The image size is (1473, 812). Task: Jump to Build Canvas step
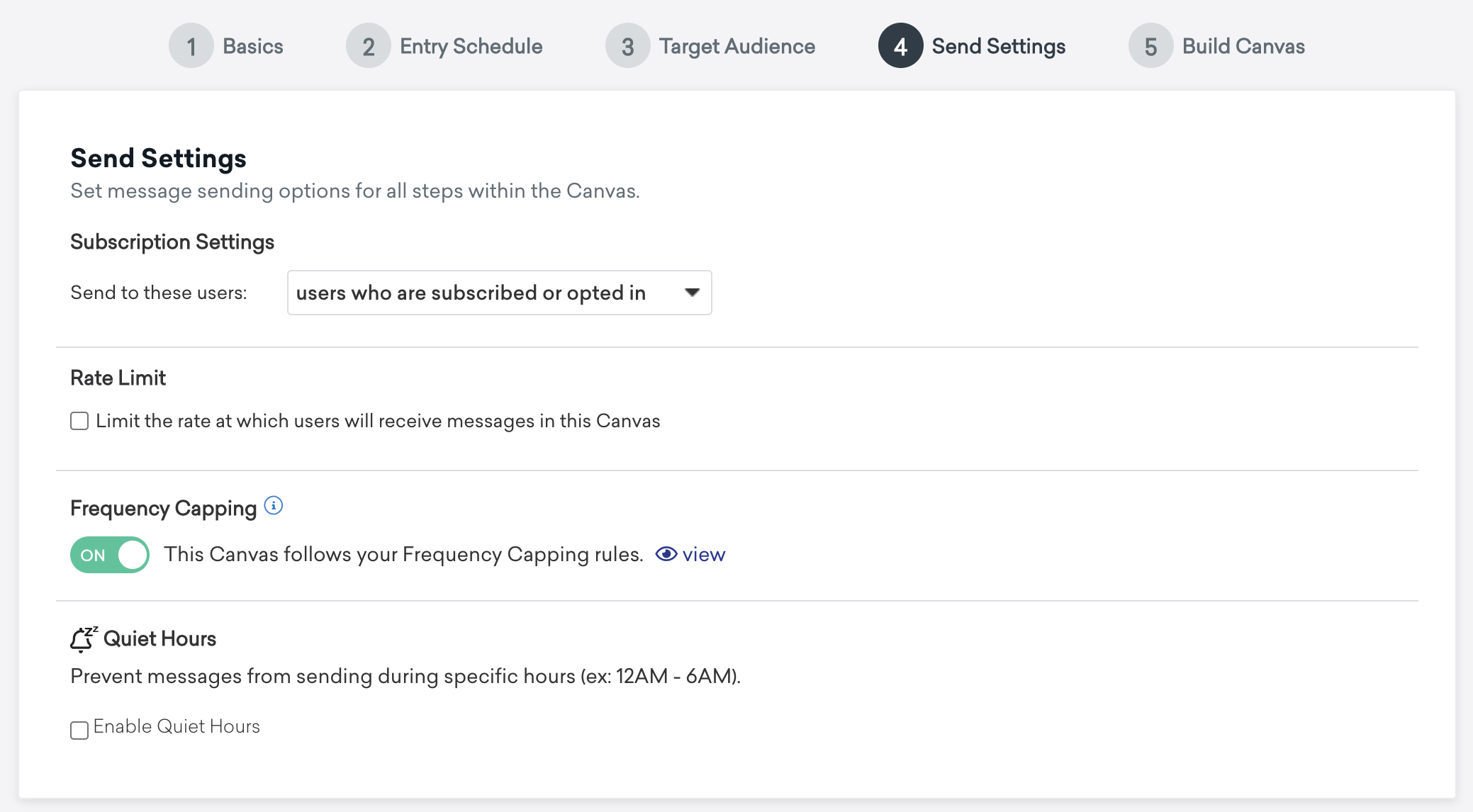[x=1243, y=46]
